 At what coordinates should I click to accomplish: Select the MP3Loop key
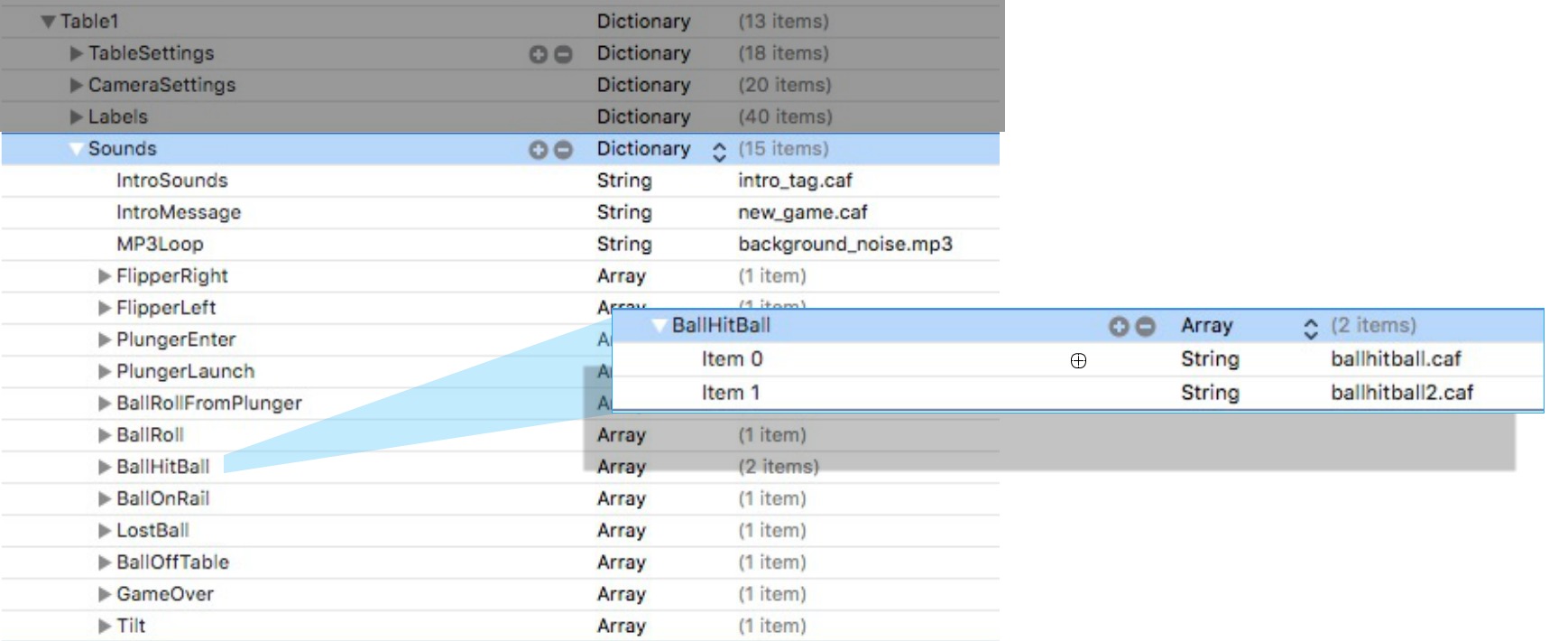point(160,245)
